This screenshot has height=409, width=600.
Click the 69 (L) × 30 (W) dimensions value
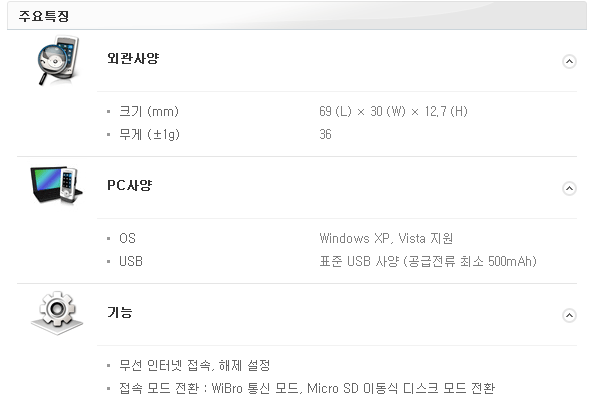click(393, 111)
